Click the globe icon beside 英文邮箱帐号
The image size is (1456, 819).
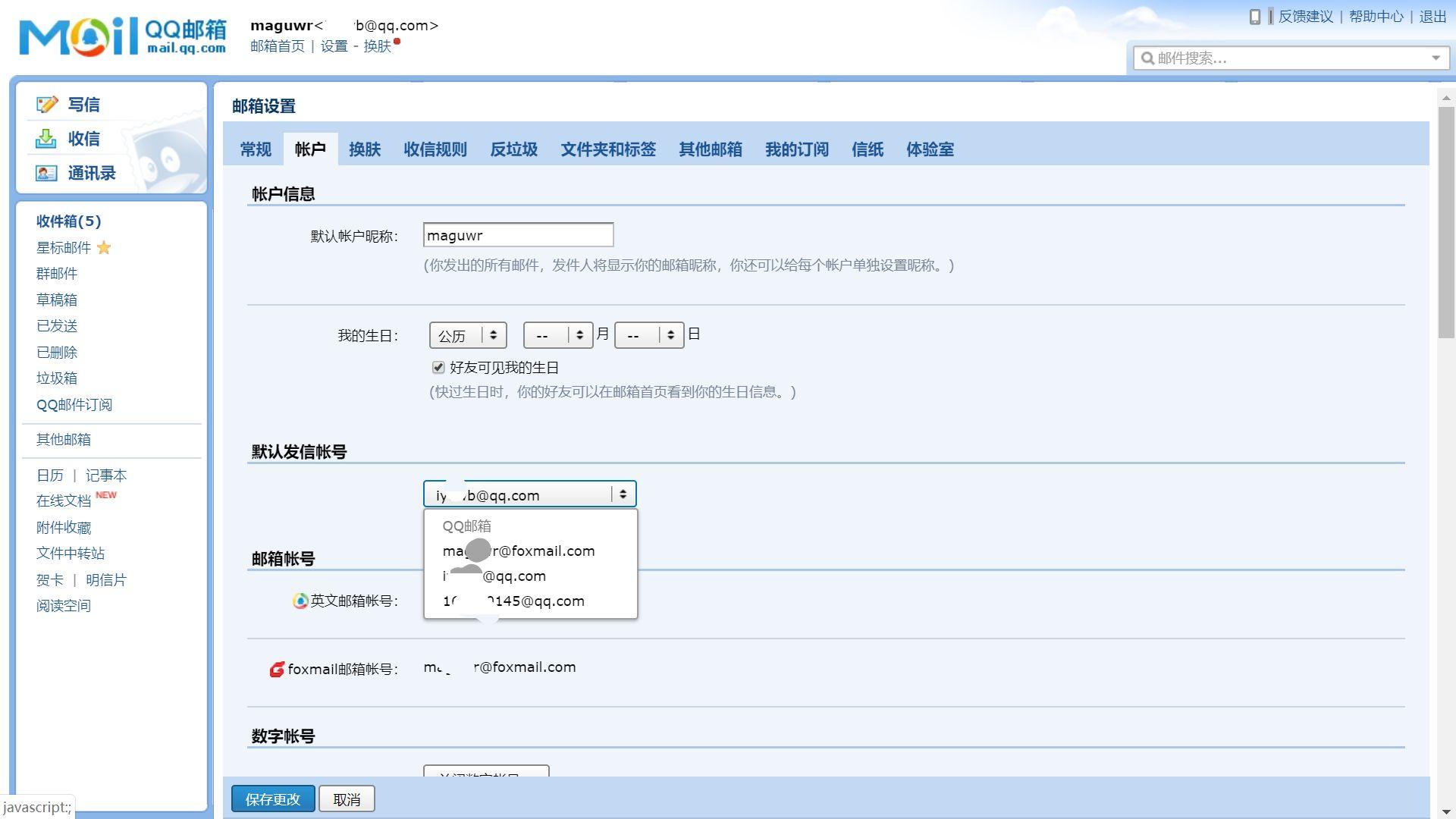click(x=298, y=601)
